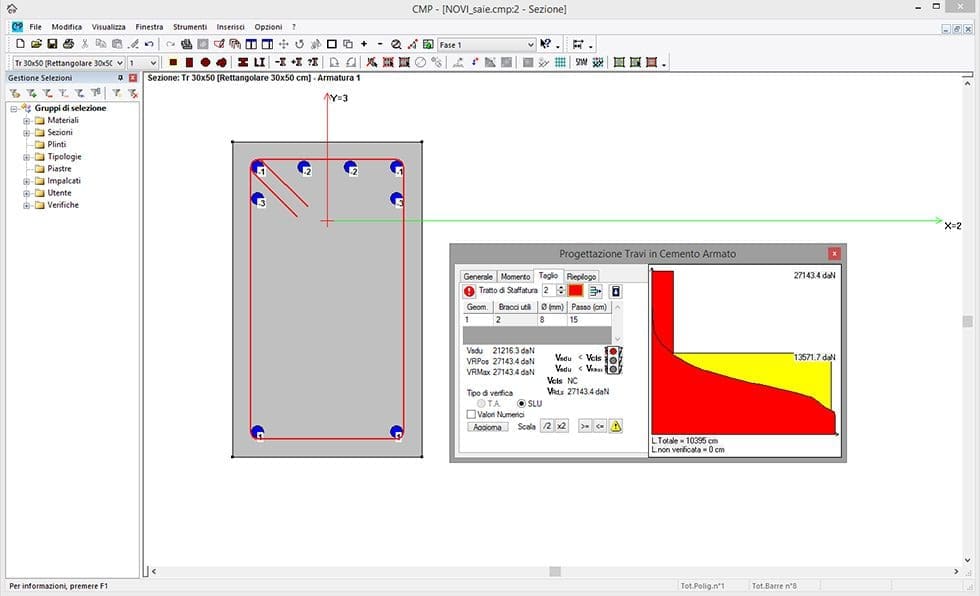
Task: Select the SLU radio button
Action: [x=521, y=403]
